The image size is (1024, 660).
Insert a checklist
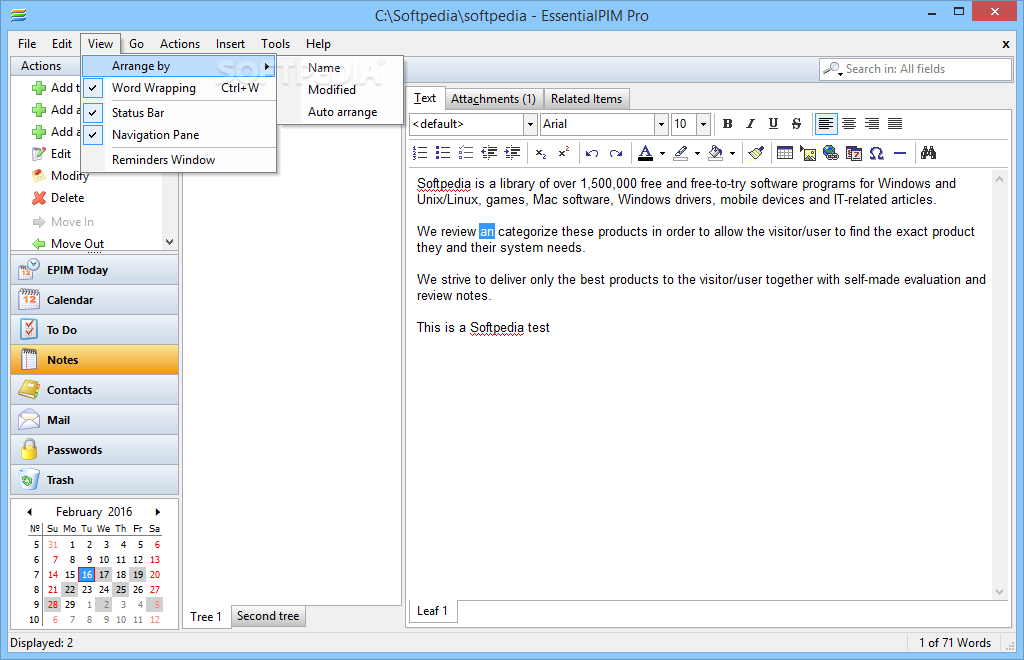466,153
